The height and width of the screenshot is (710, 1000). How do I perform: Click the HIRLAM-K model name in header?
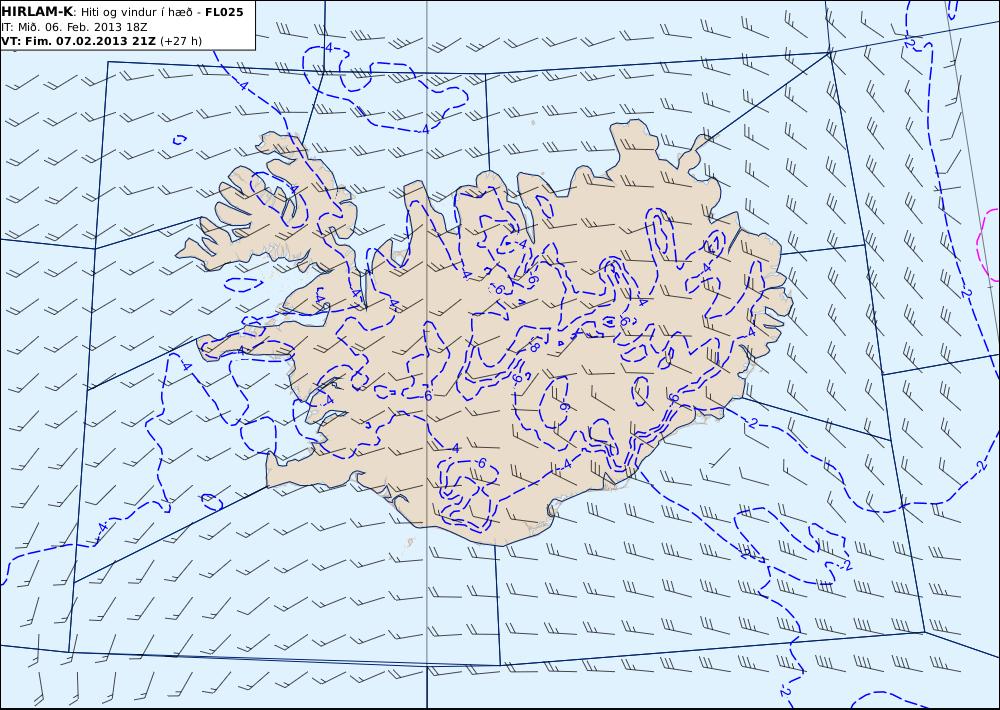pos(37,12)
